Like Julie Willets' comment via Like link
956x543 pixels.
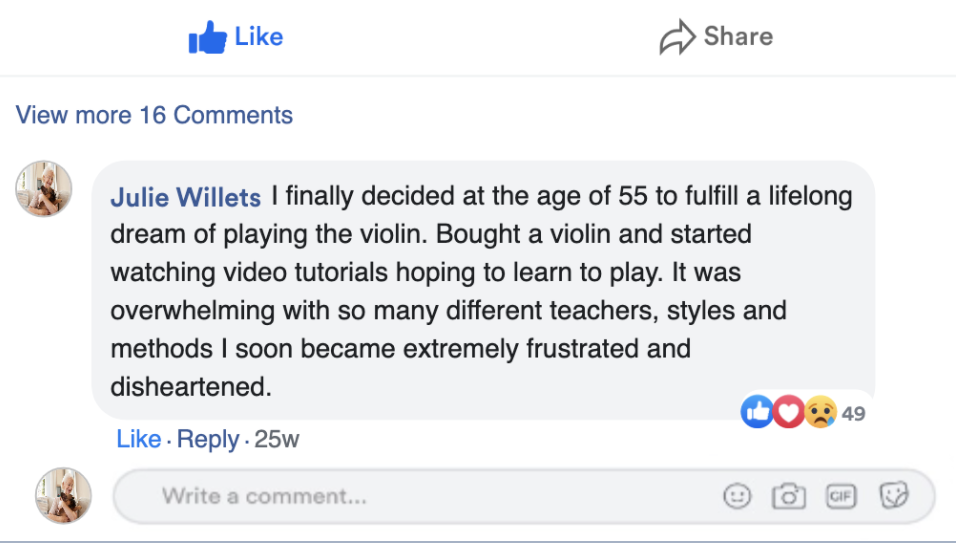pos(139,439)
